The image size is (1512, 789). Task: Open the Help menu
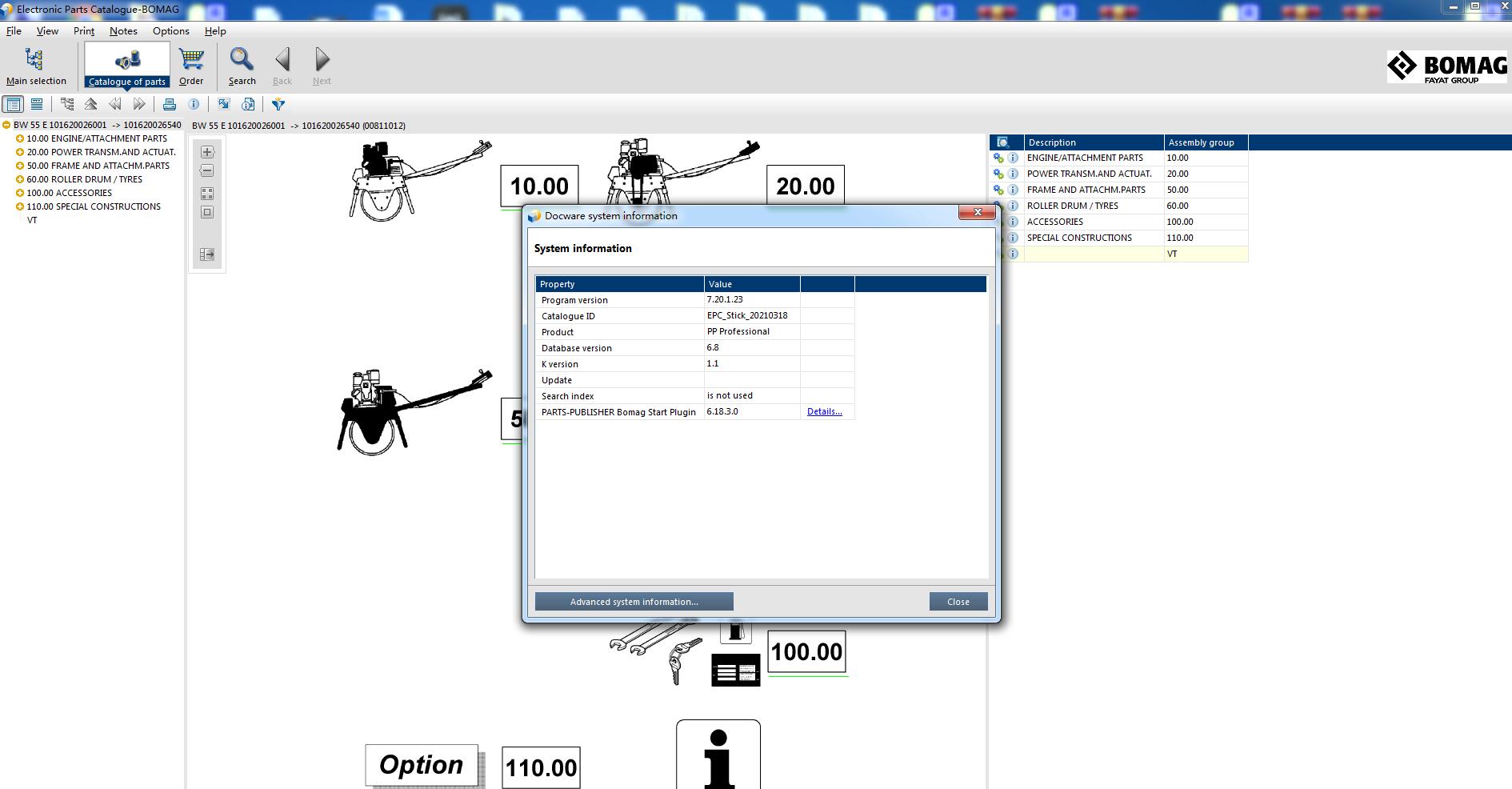pyautogui.click(x=215, y=31)
